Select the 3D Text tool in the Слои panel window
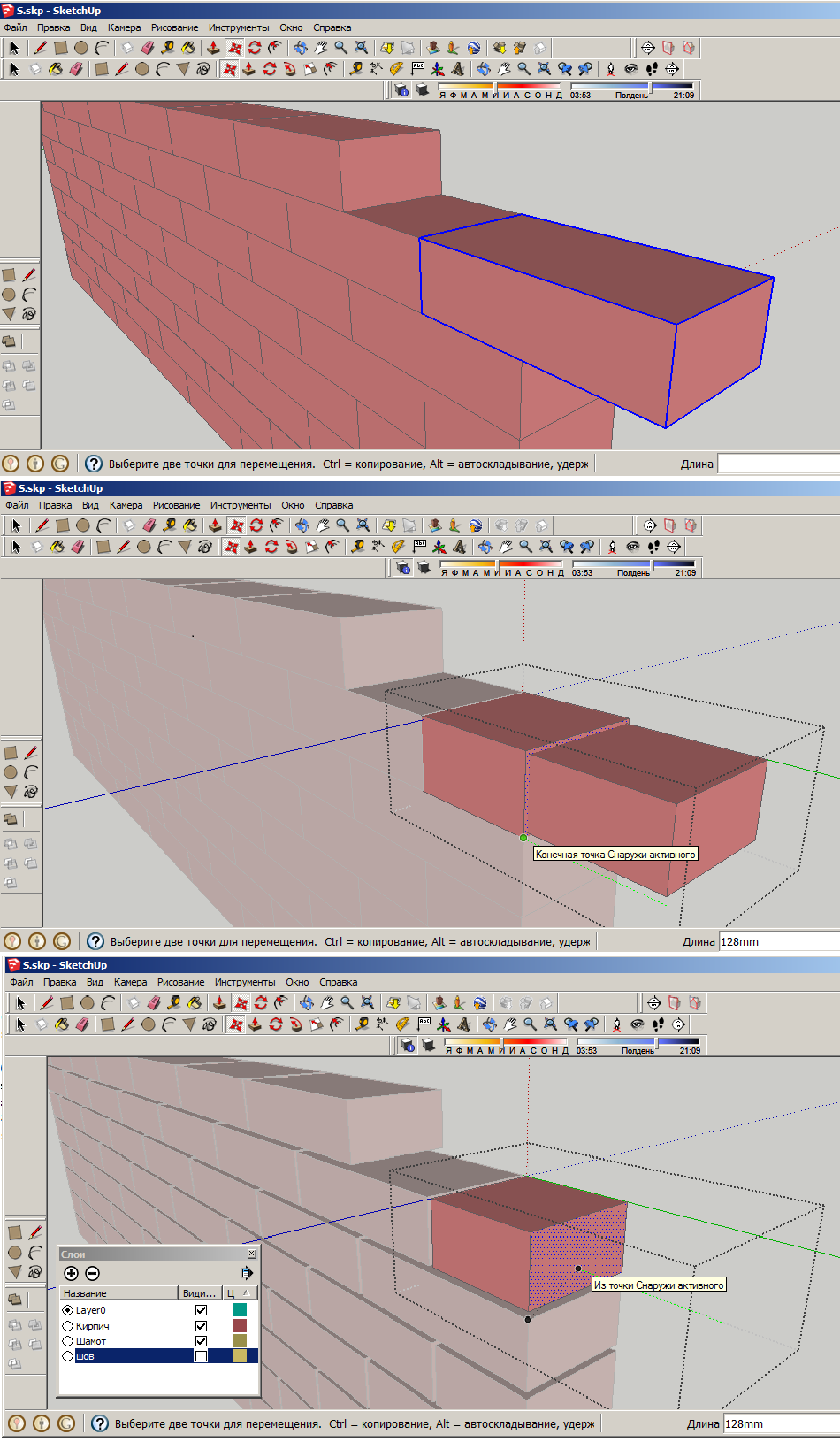 point(463,1024)
